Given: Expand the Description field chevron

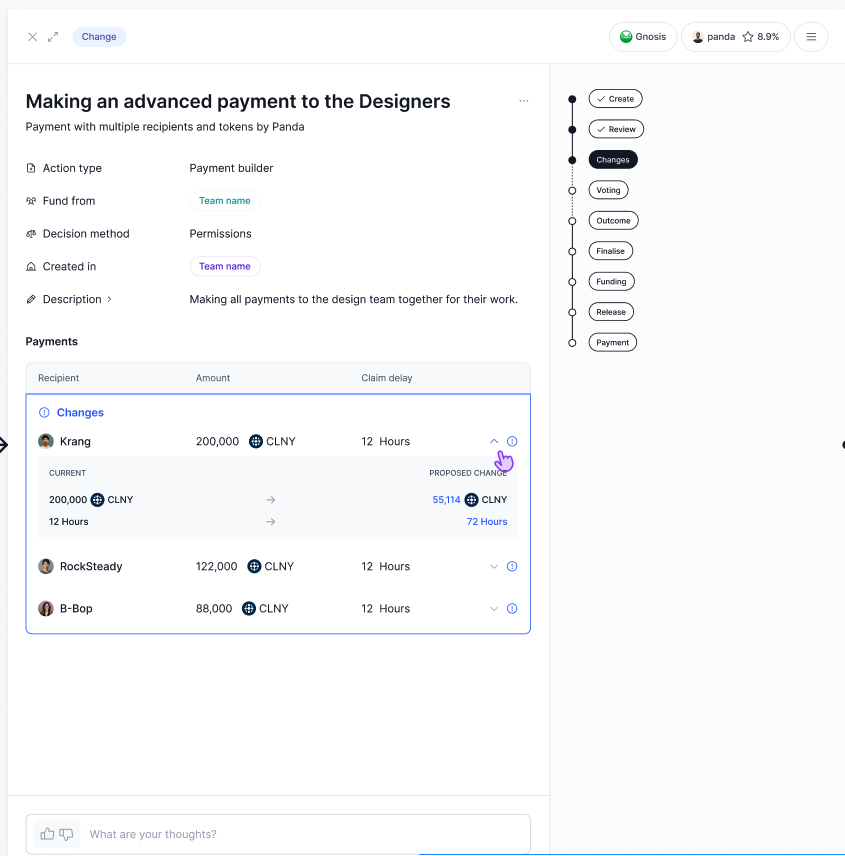Looking at the screenshot, I should click(x=110, y=299).
